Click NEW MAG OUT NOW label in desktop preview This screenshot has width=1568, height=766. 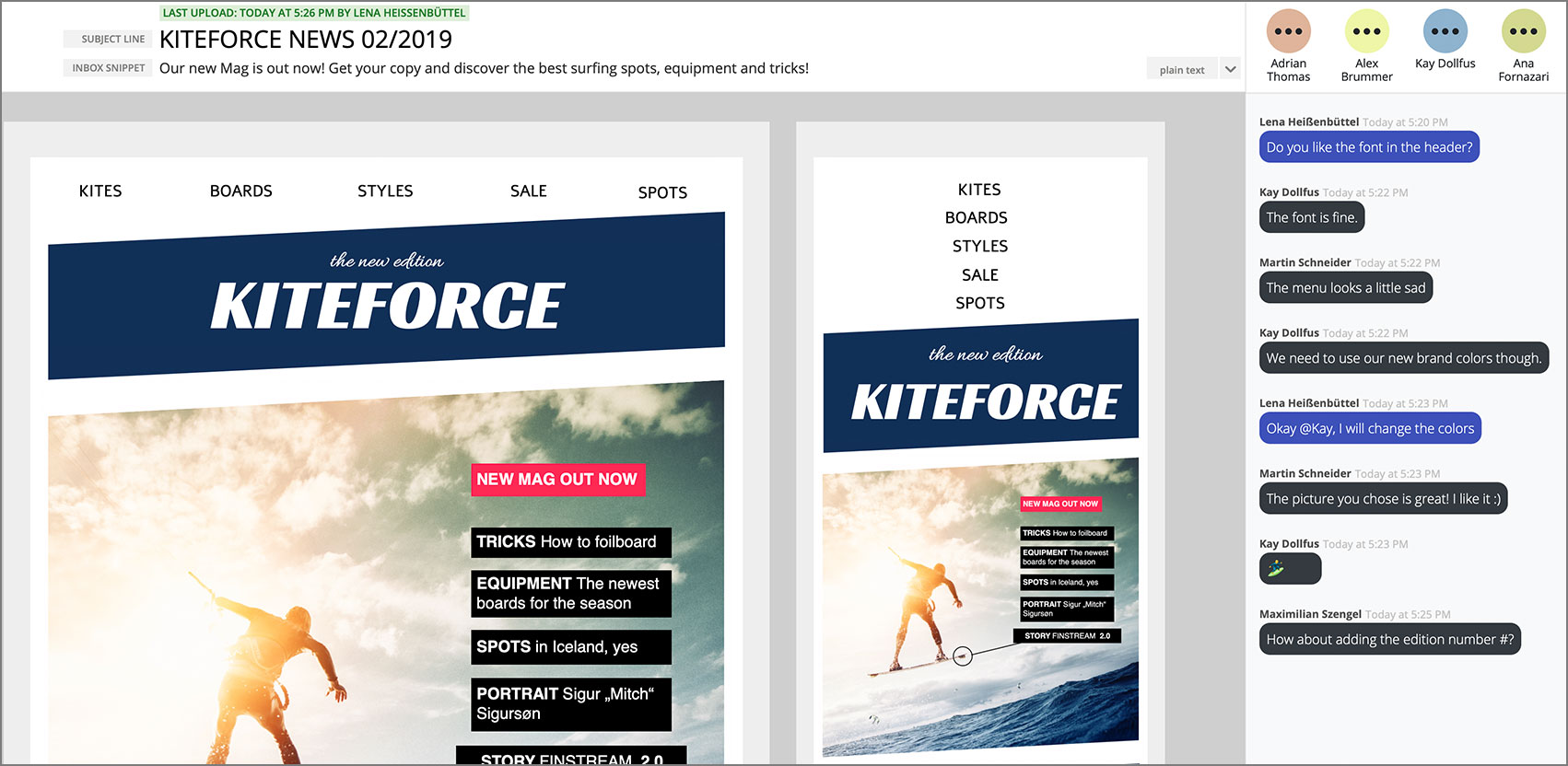click(557, 480)
